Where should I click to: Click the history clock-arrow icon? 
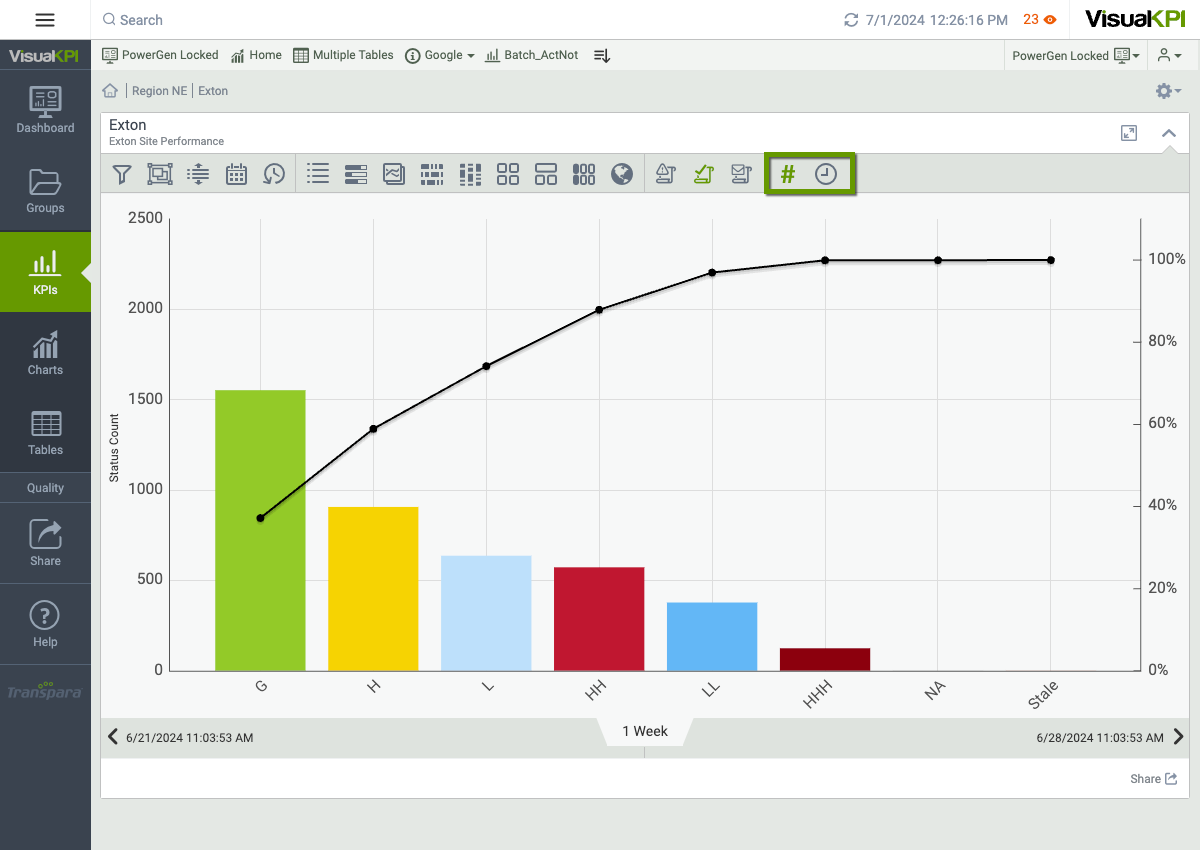pos(274,174)
